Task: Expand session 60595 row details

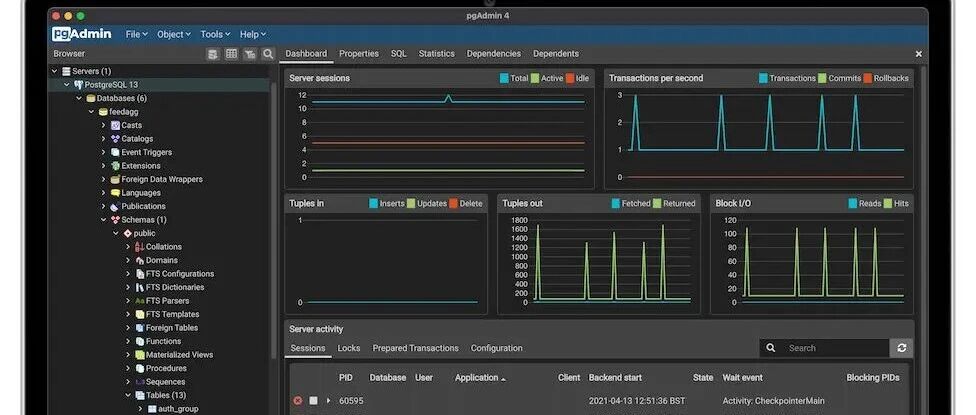Action: (x=329, y=401)
